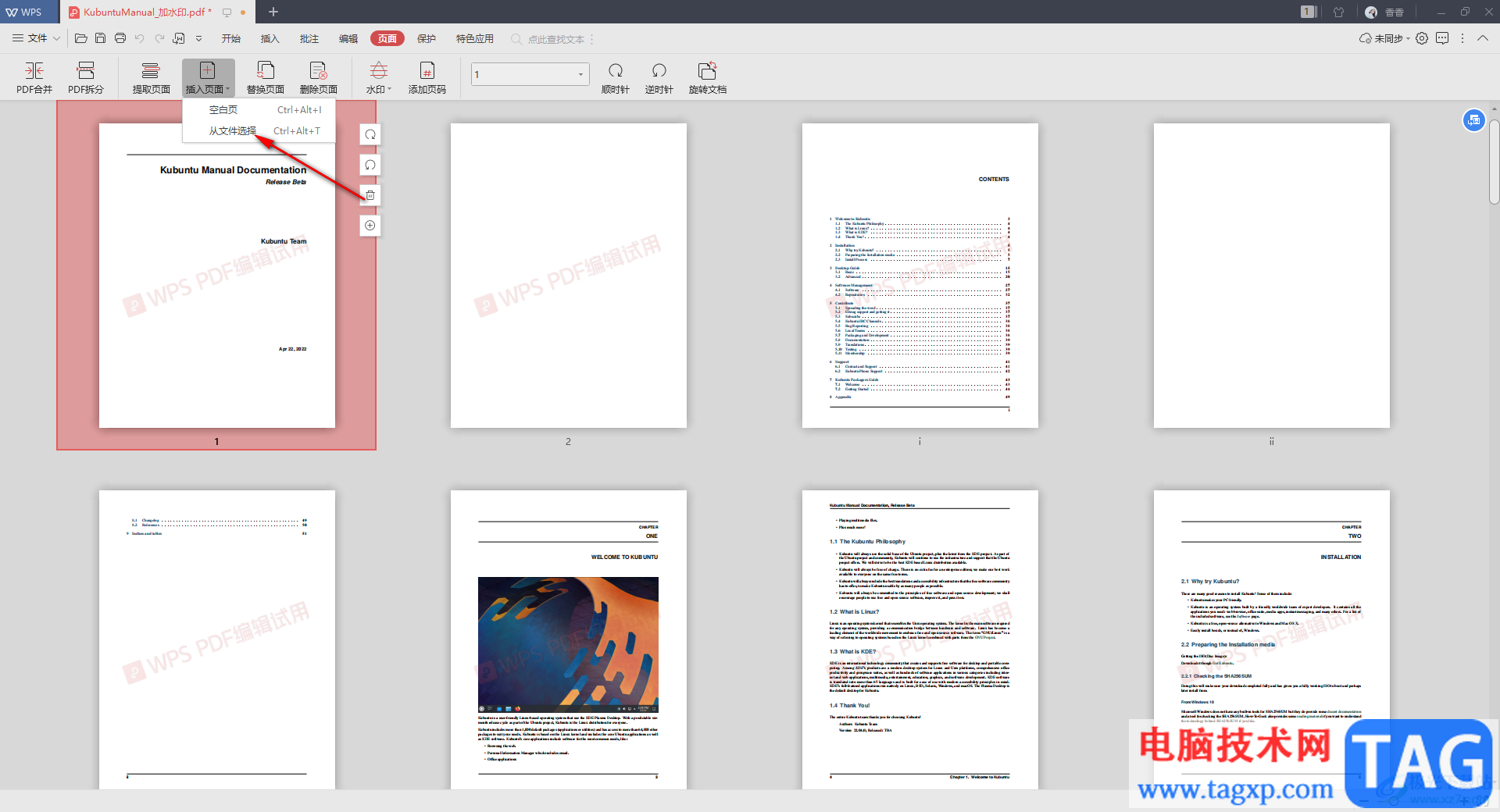Open the 文件 menu
The height and width of the screenshot is (812, 1500).
tap(30, 38)
